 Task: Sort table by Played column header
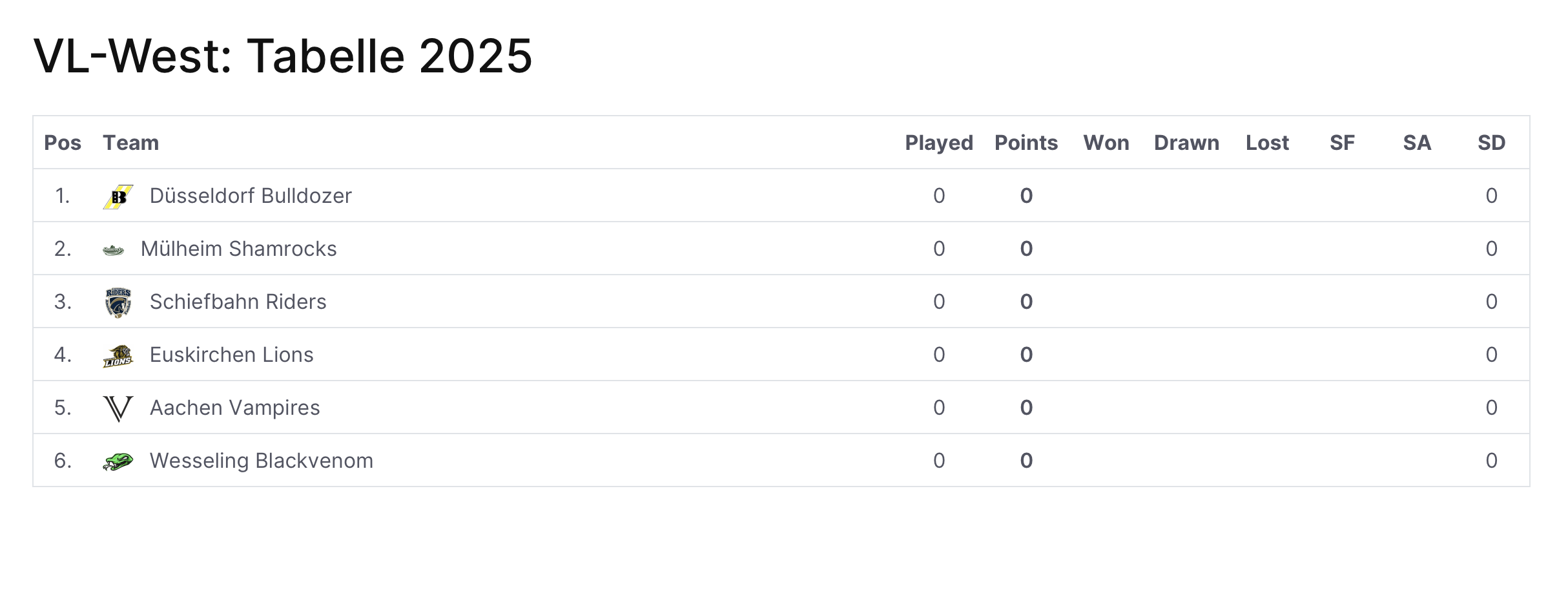[939, 143]
